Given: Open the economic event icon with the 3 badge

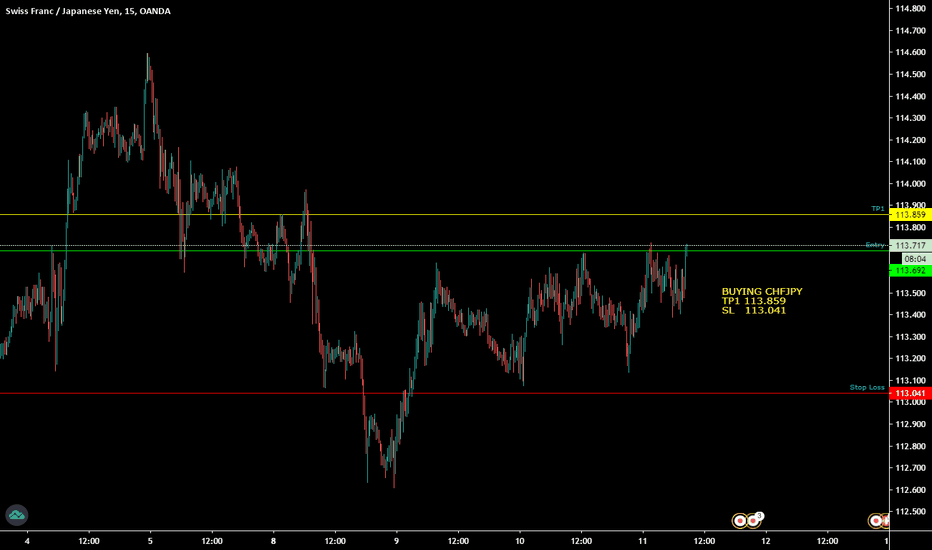Looking at the screenshot, I should coord(754,521).
